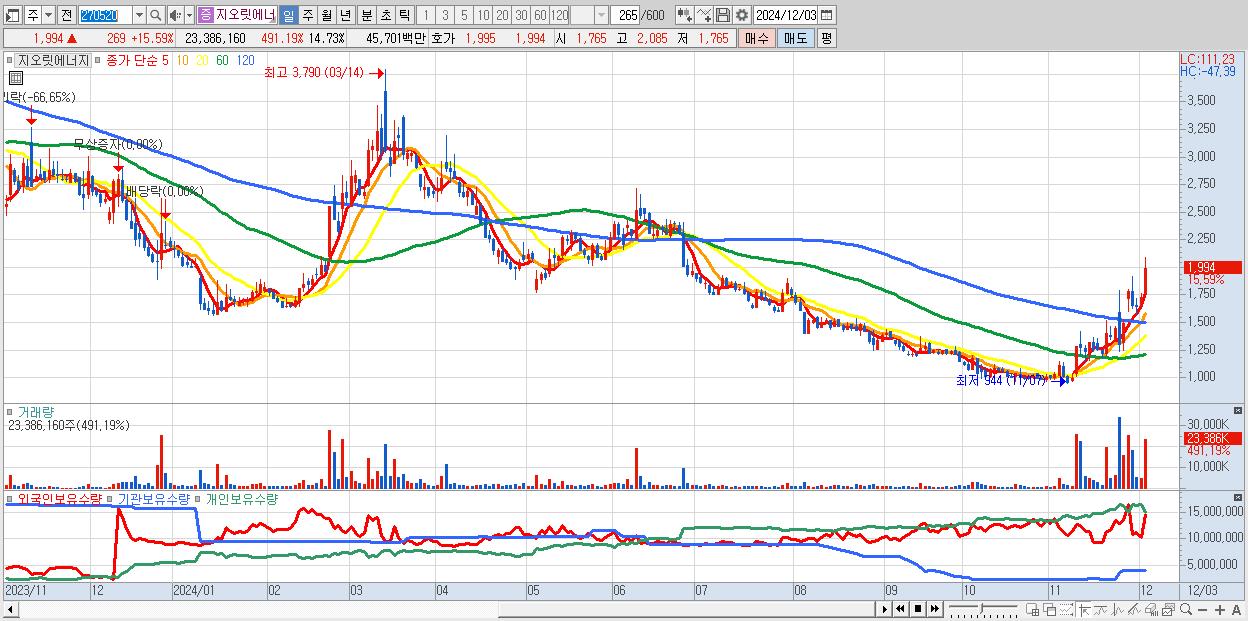
Task: Open the chart settings gear icon
Action: (x=741, y=15)
